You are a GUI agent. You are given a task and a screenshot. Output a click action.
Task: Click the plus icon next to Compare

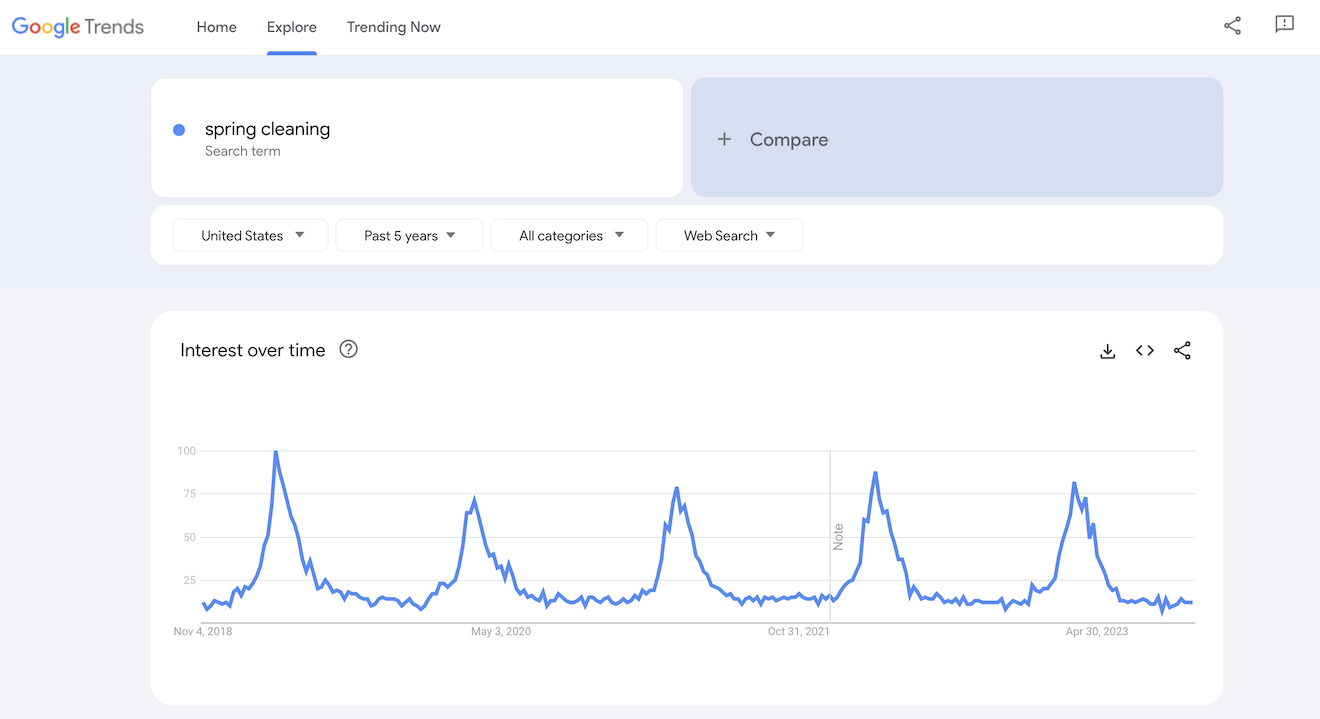point(725,140)
